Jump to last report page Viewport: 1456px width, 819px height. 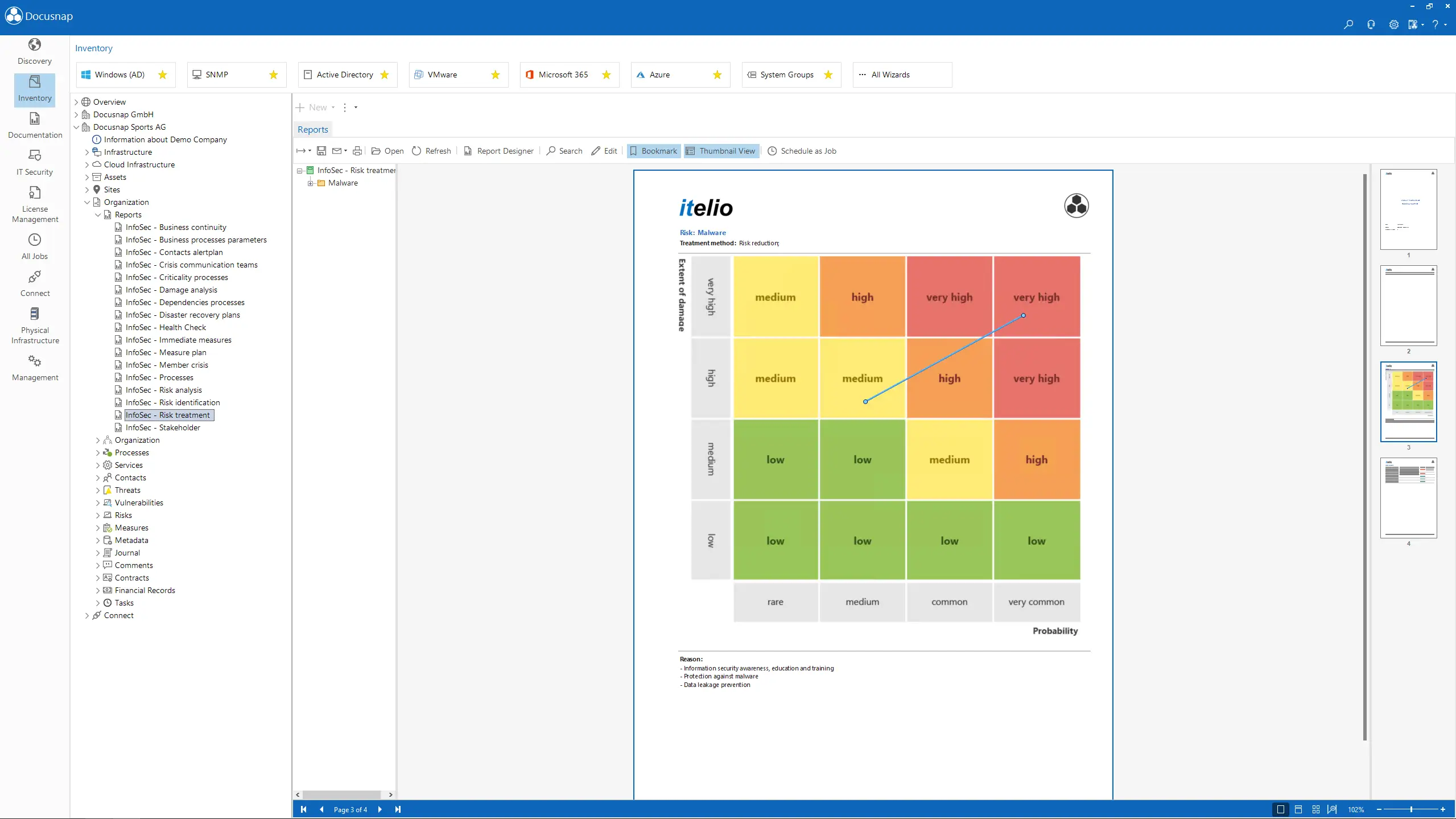[398, 809]
